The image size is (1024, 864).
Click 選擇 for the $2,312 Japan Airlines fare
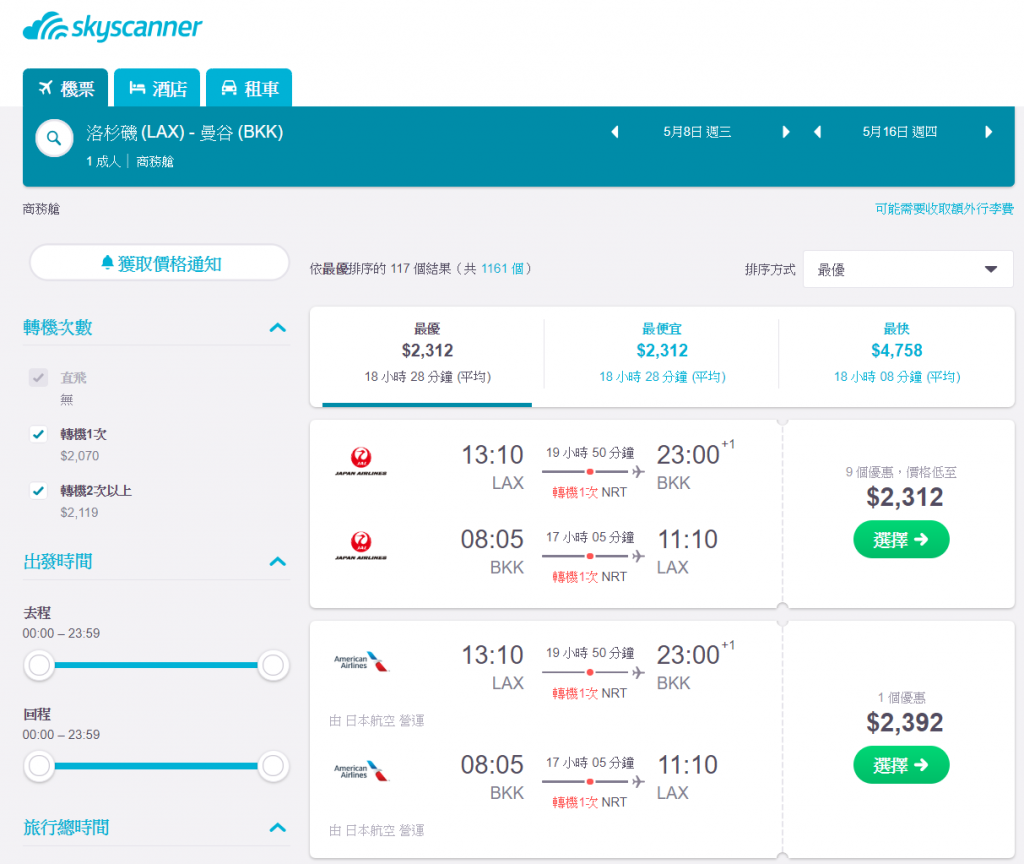[x=901, y=539]
